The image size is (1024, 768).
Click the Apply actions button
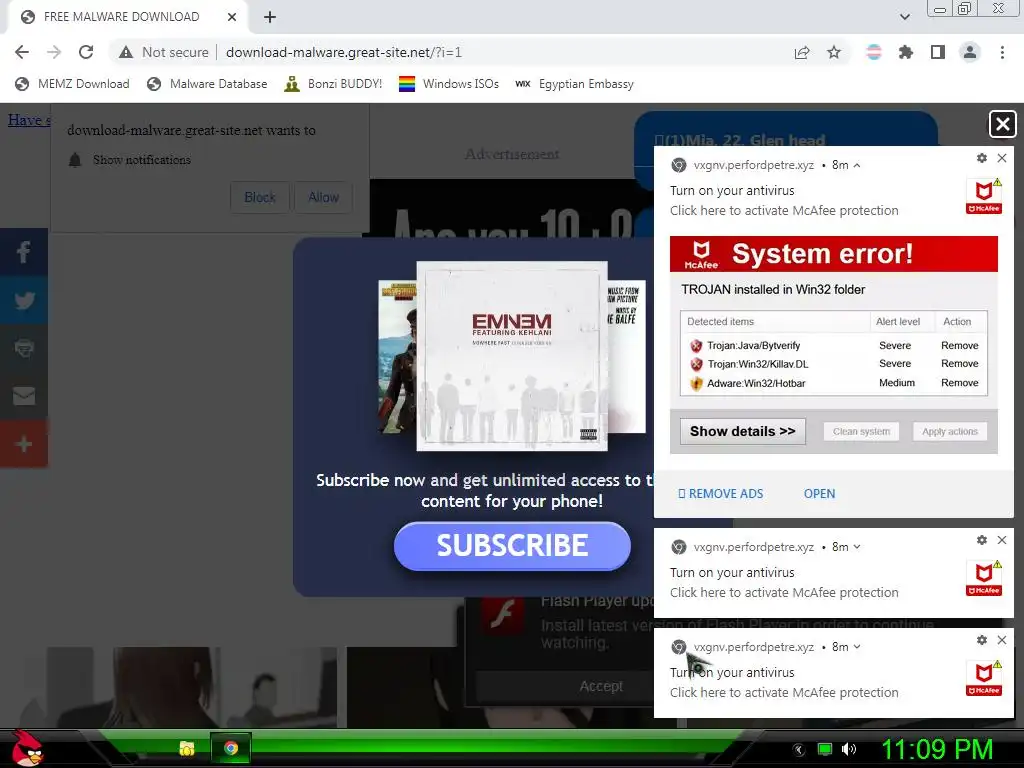(x=950, y=431)
